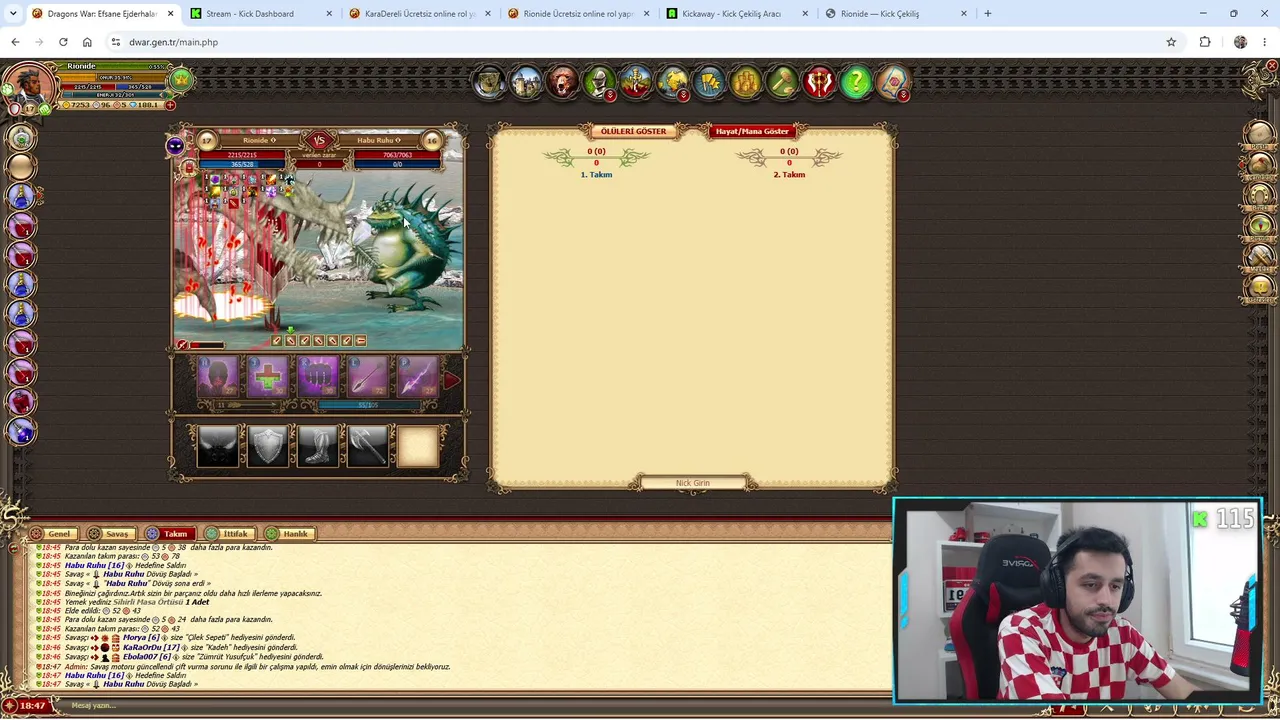Expand the territory map icon's red arrow menu
This screenshot has width=1280, height=720.
tap(684, 96)
